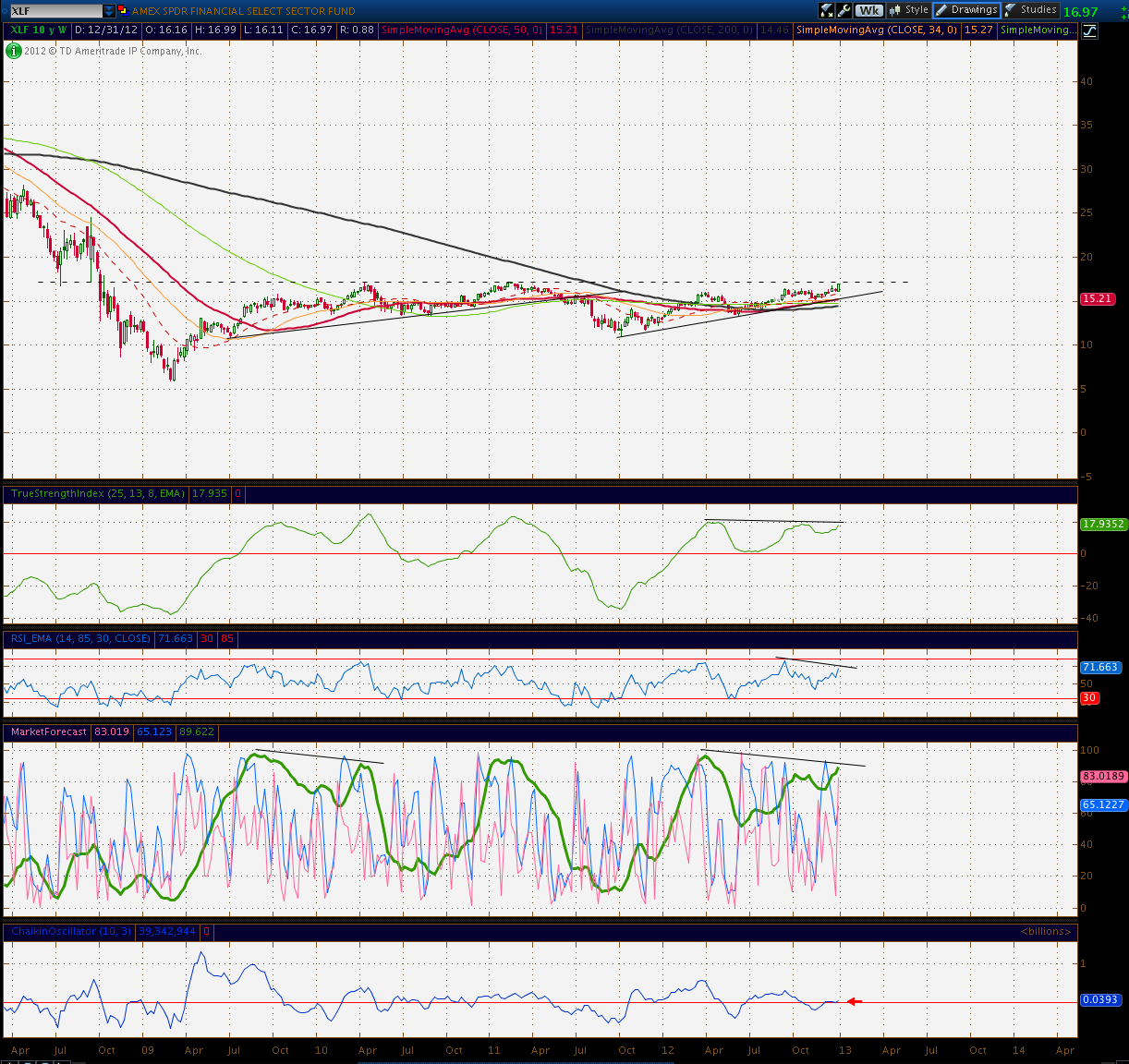The width and height of the screenshot is (1129, 1064).
Task: Click the 15.27 value after the 34 SMA label
Action: click(x=978, y=30)
